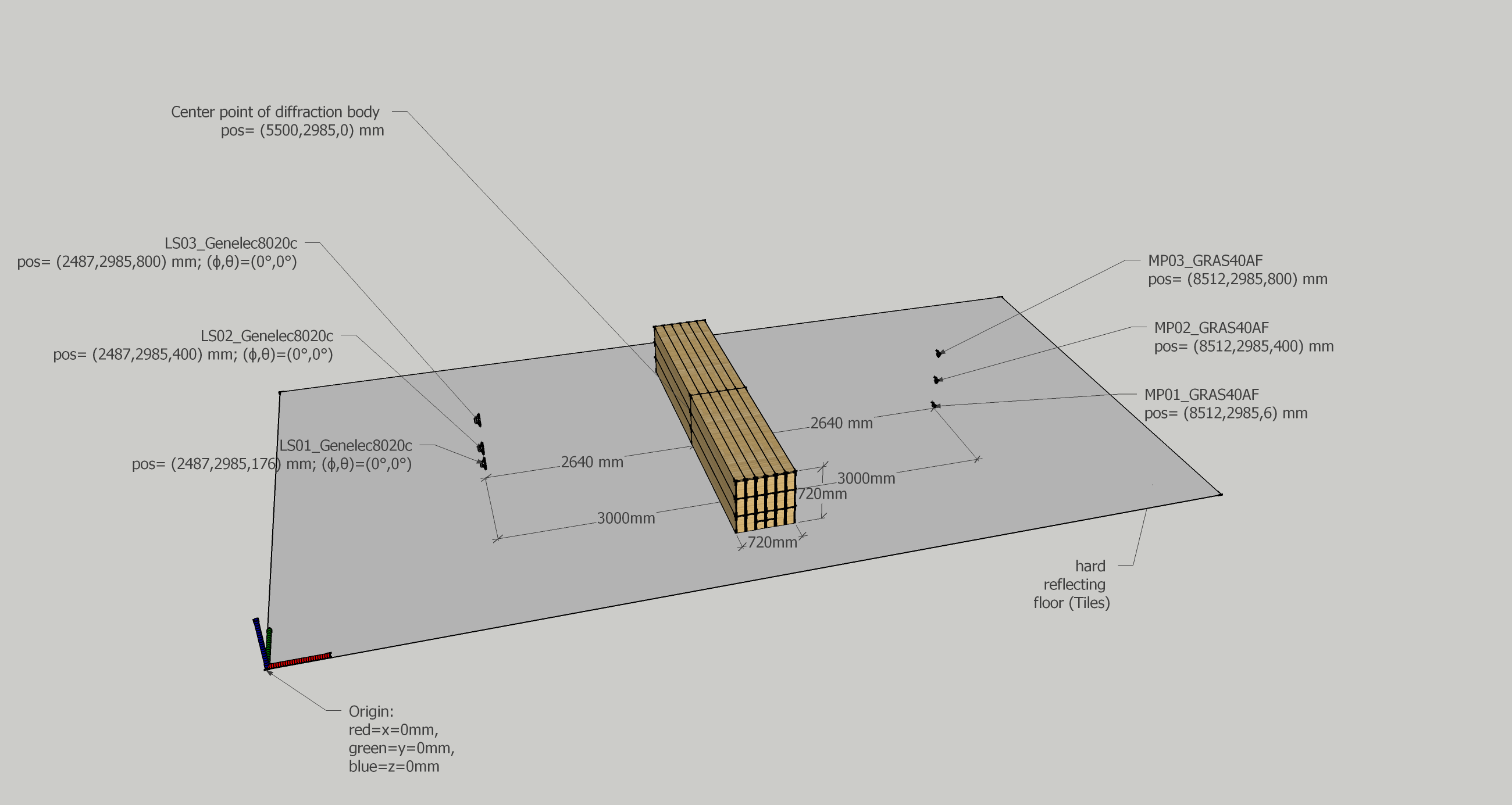Click the MP03 topmost microphone model
This screenshot has height=805, width=1512.
click(x=938, y=353)
